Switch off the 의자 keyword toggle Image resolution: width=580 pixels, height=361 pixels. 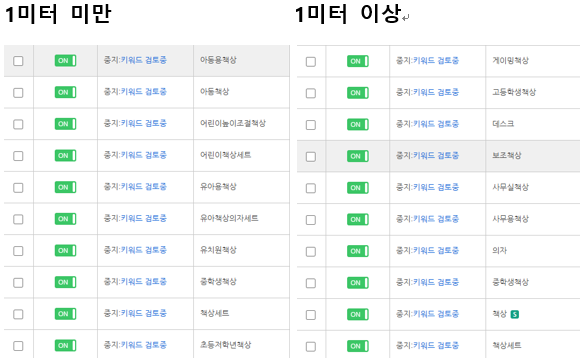click(358, 251)
